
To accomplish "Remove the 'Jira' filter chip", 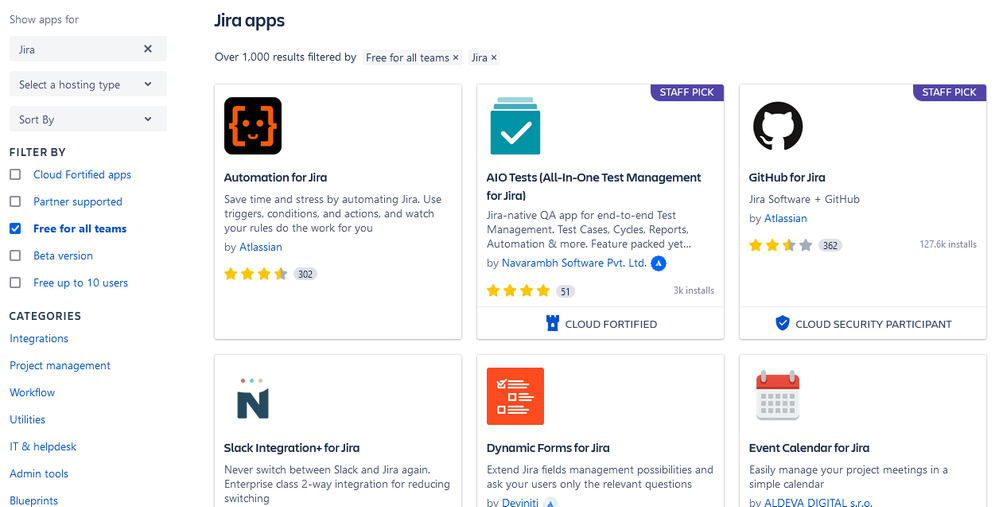I will tap(494, 58).
